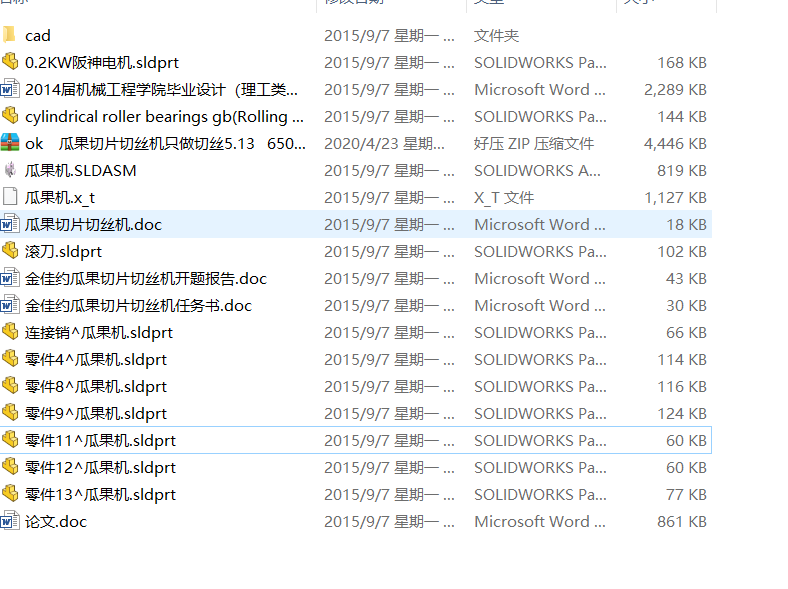Select file name 滚刀.sldprt

click(63, 252)
